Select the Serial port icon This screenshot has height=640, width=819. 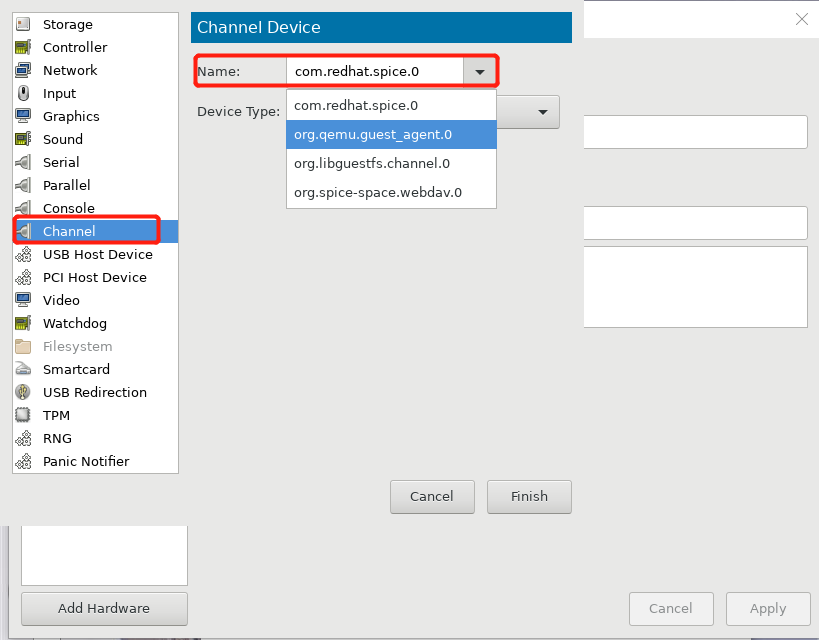23,162
